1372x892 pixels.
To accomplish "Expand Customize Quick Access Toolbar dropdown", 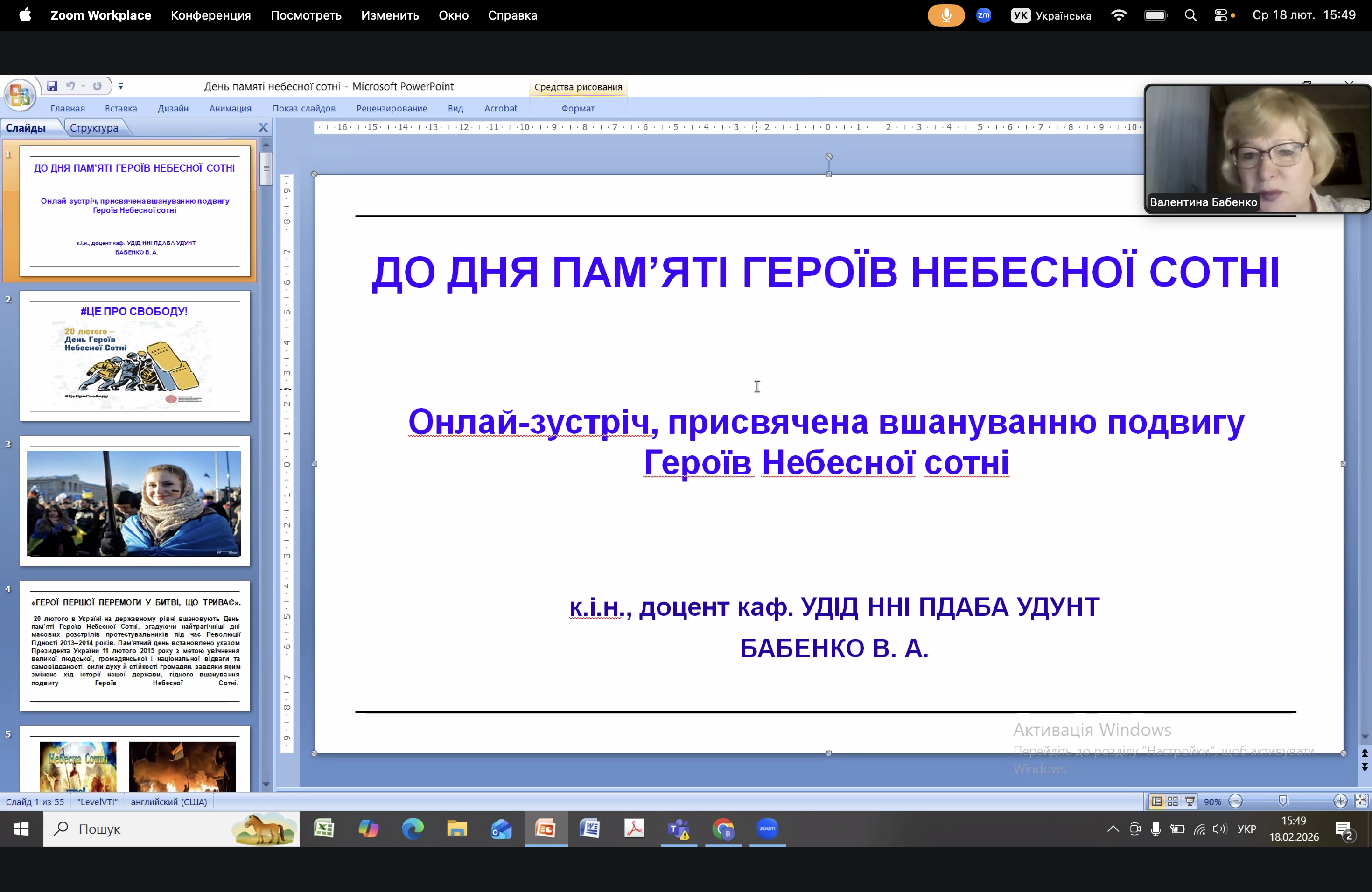I will click(120, 86).
